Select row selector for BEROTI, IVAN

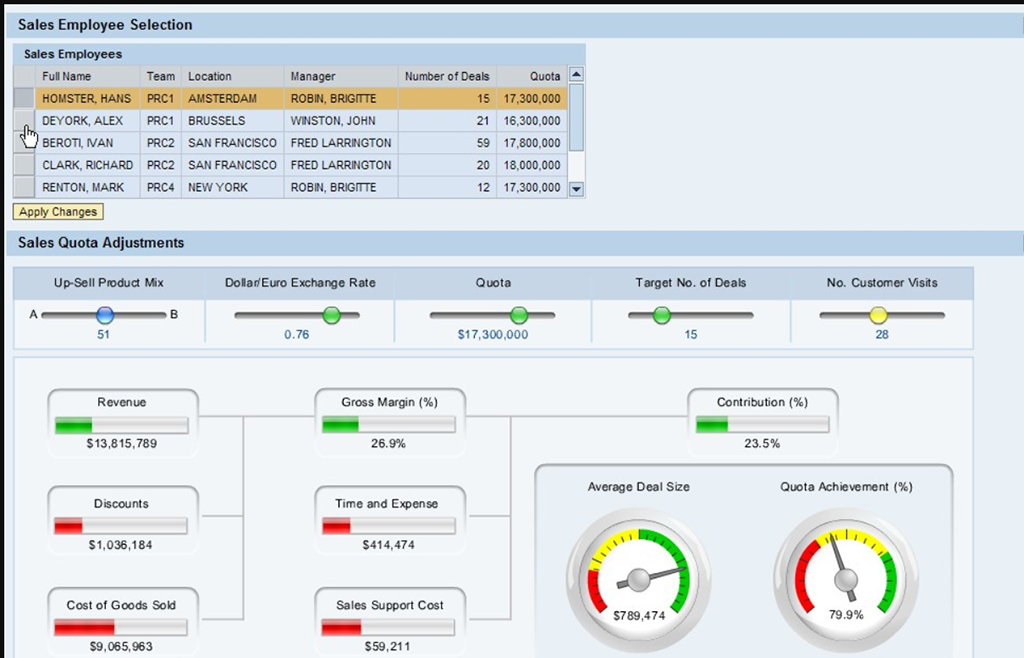[x=23, y=143]
